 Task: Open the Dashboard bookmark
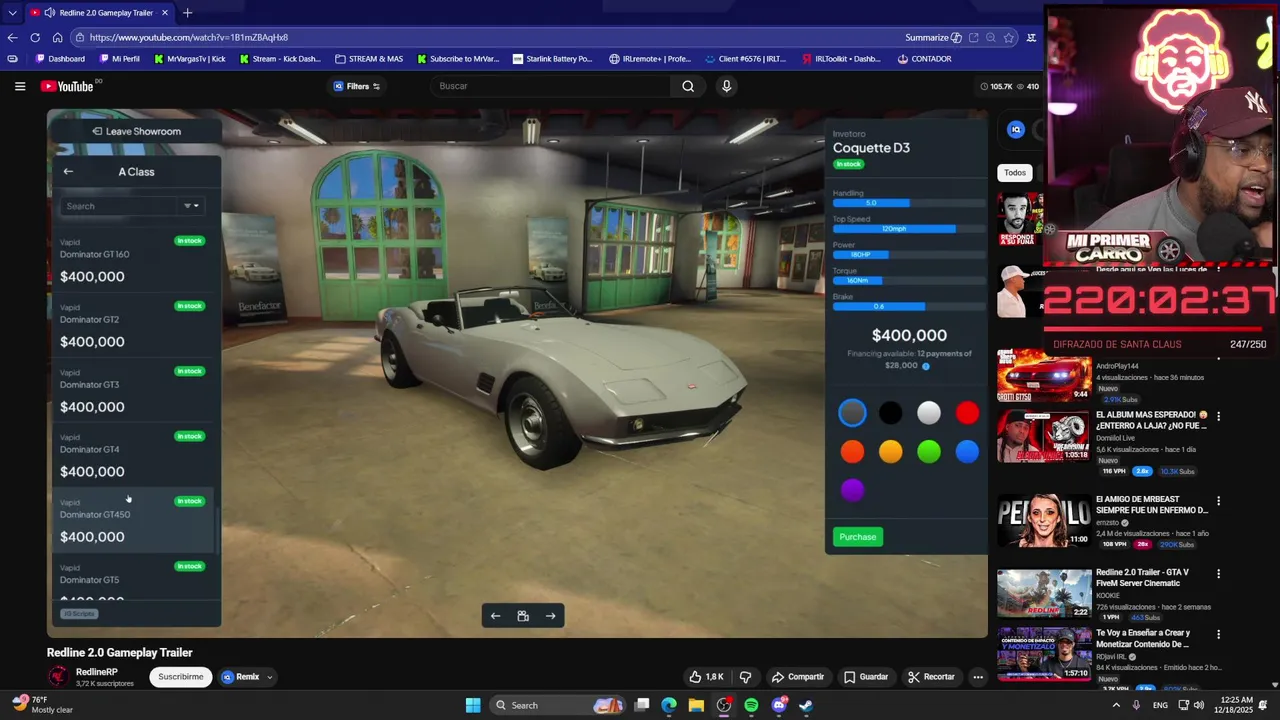(x=60, y=59)
